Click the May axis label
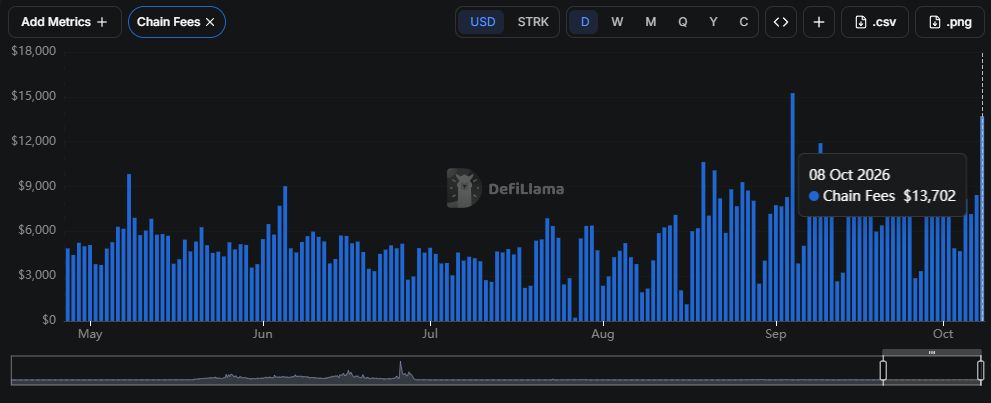The width and height of the screenshot is (991, 403). (90, 334)
